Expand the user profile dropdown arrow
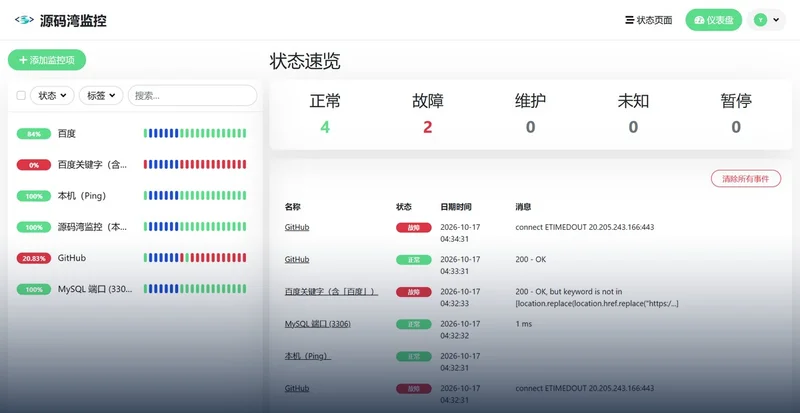This screenshot has height=413, width=800. tap(776, 20)
